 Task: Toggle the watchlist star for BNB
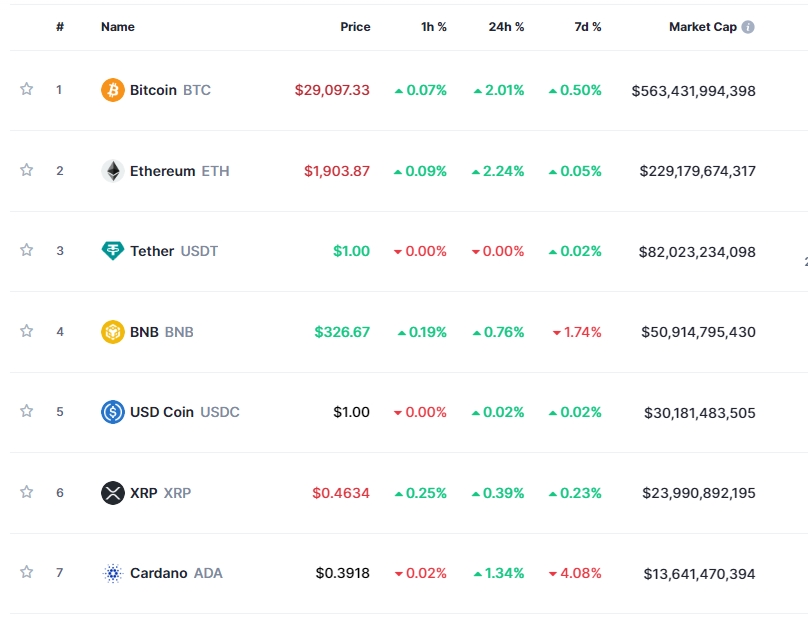[27, 331]
